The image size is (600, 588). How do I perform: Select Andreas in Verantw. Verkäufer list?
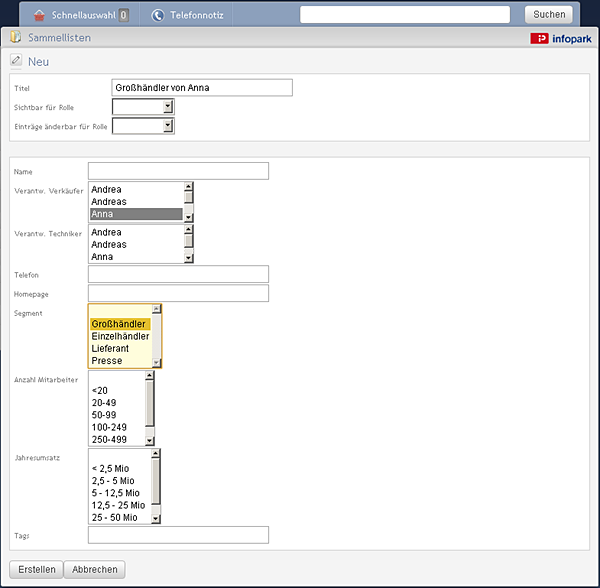(136, 202)
